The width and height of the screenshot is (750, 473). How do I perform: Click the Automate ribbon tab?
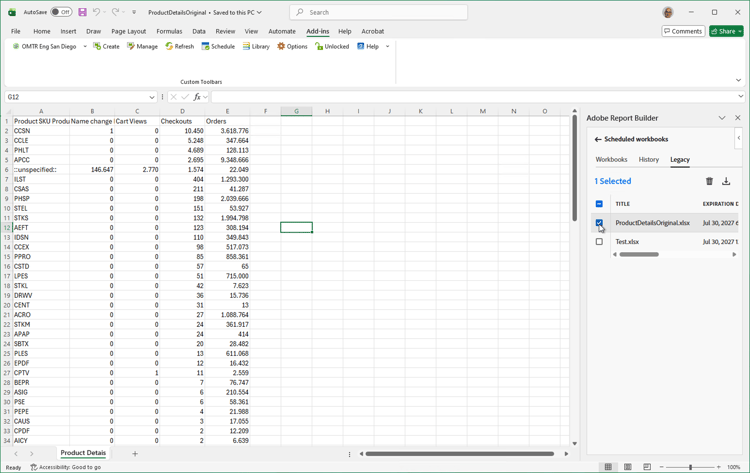pos(282,31)
